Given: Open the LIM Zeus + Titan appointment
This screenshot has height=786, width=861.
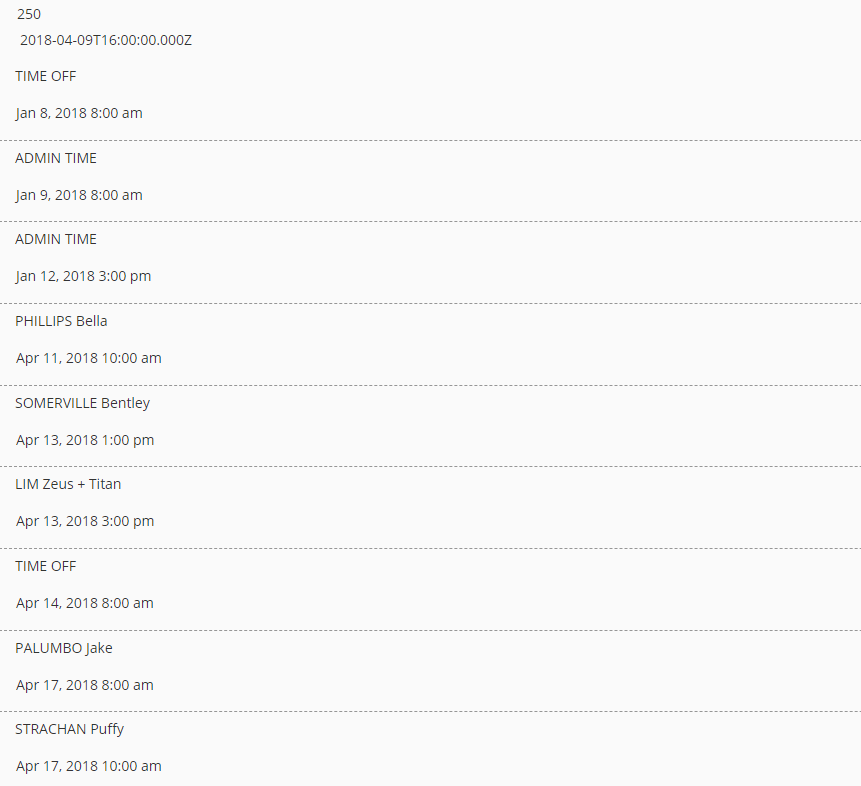Looking at the screenshot, I should tap(68, 484).
